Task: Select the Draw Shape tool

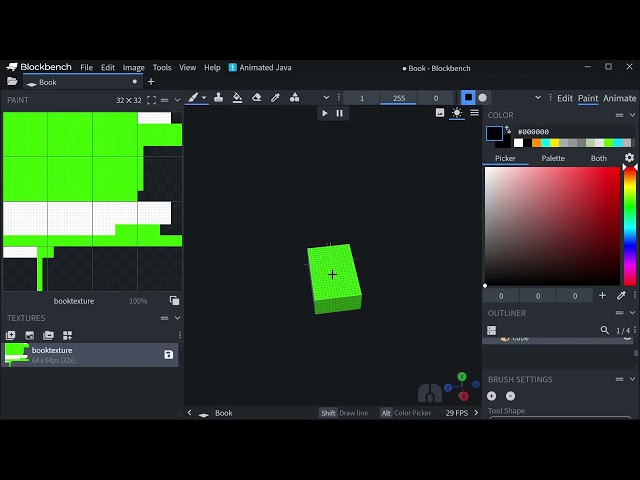Action: point(294,98)
